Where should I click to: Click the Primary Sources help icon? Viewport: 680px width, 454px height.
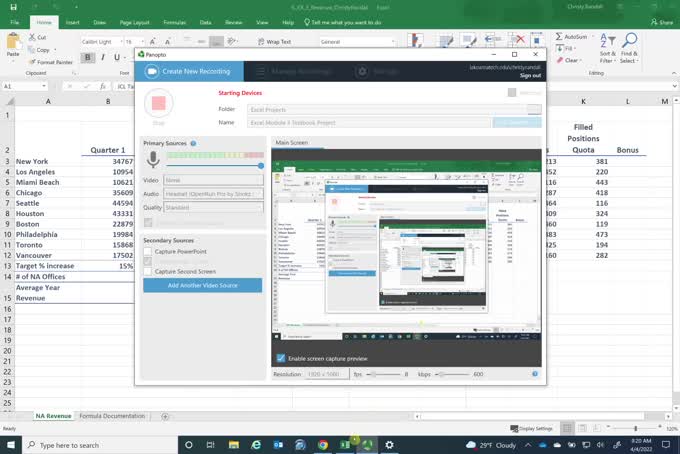pos(193,143)
